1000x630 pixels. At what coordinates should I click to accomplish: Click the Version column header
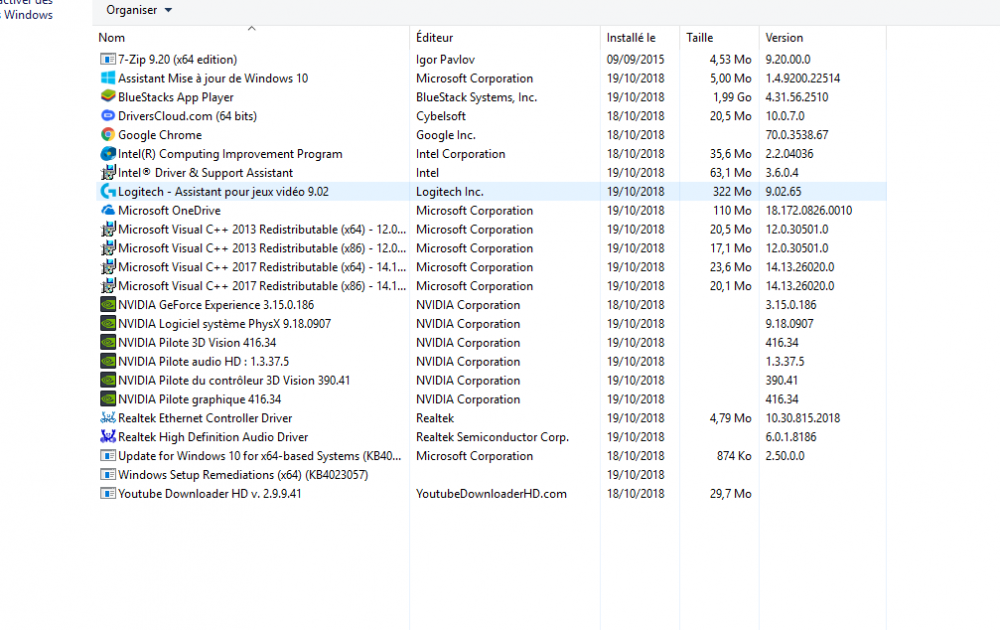(784, 38)
